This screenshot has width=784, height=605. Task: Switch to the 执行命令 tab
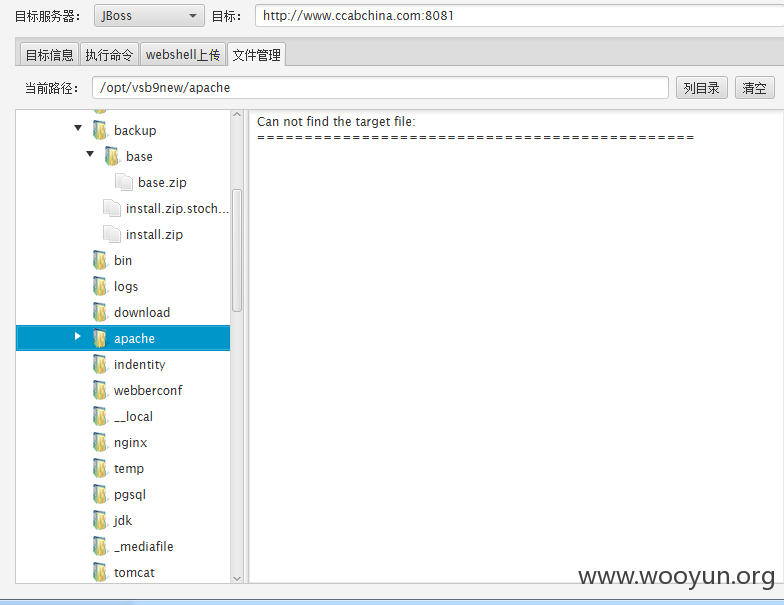(109, 54)
